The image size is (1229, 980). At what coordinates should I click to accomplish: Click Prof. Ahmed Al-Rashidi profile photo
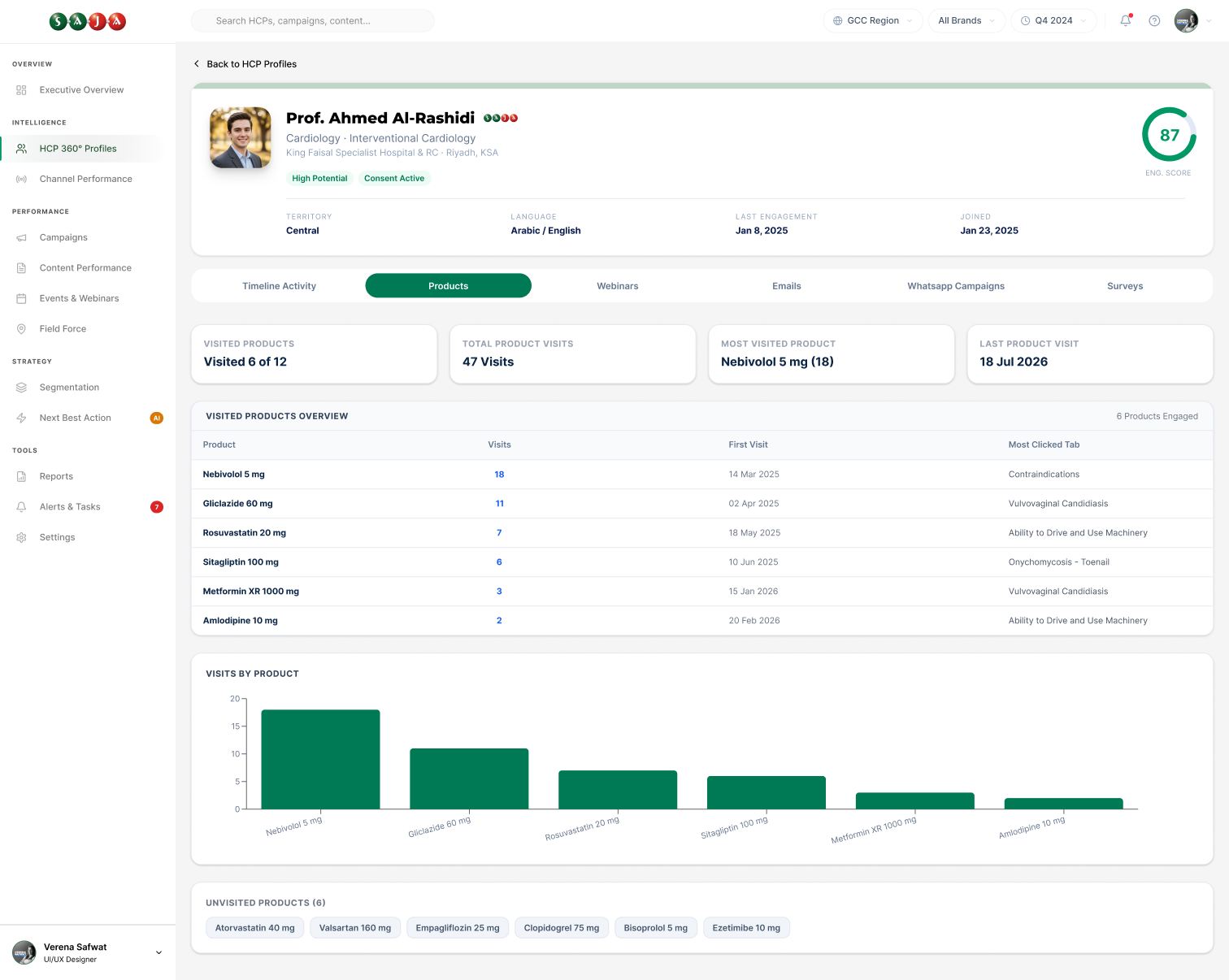coord(241,138)
